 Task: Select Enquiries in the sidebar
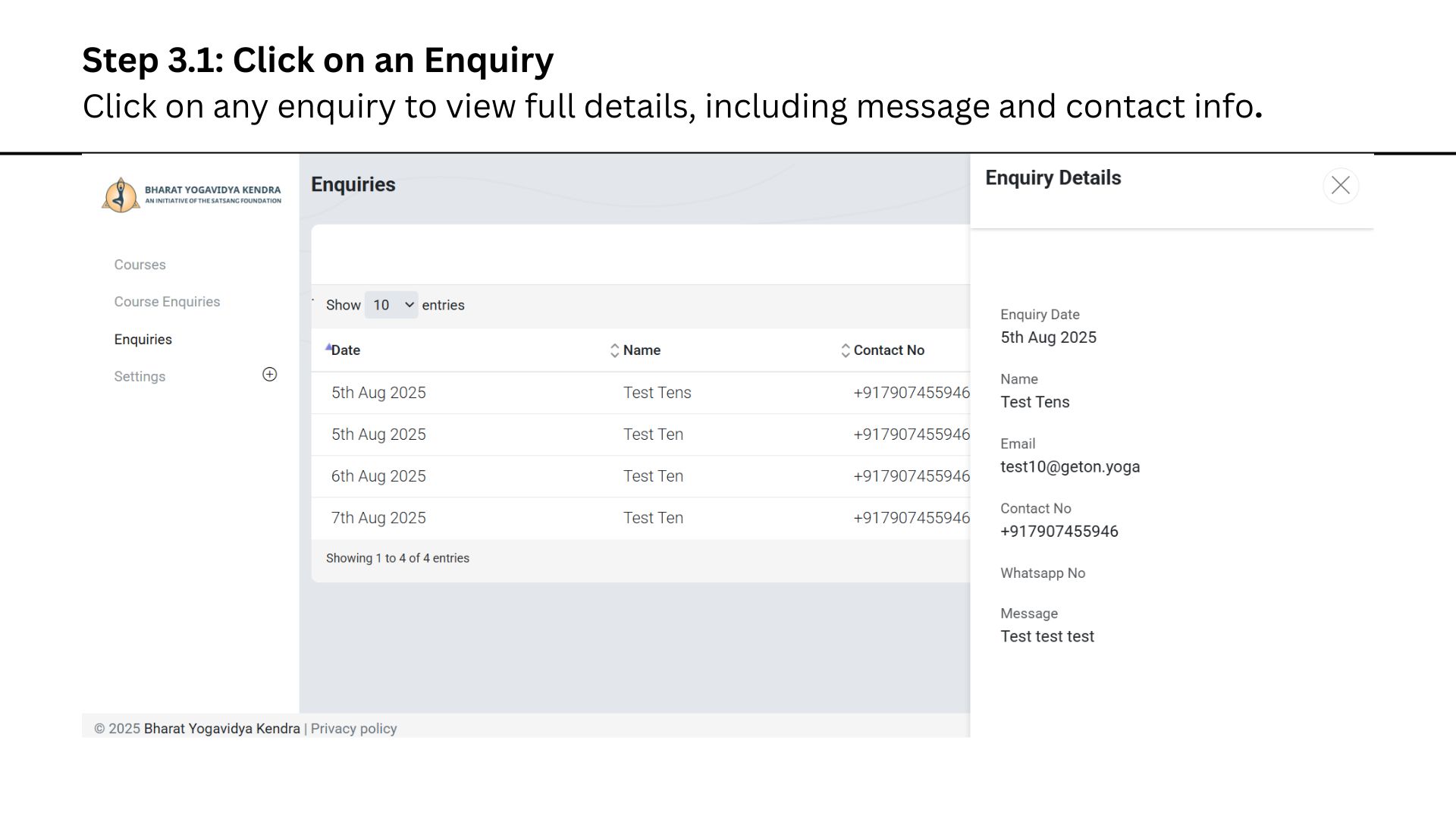pos(143,340)
